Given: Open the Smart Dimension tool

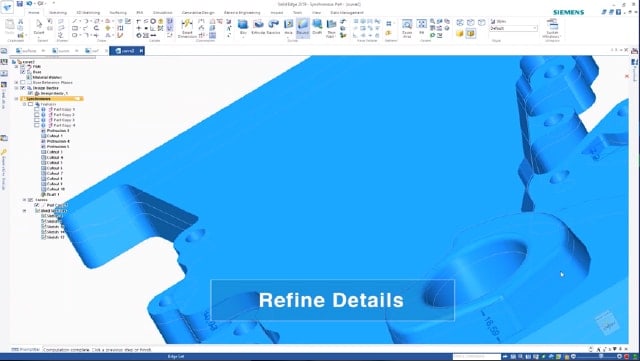Looking at the screenshot, I should click(x=187, y=28).
